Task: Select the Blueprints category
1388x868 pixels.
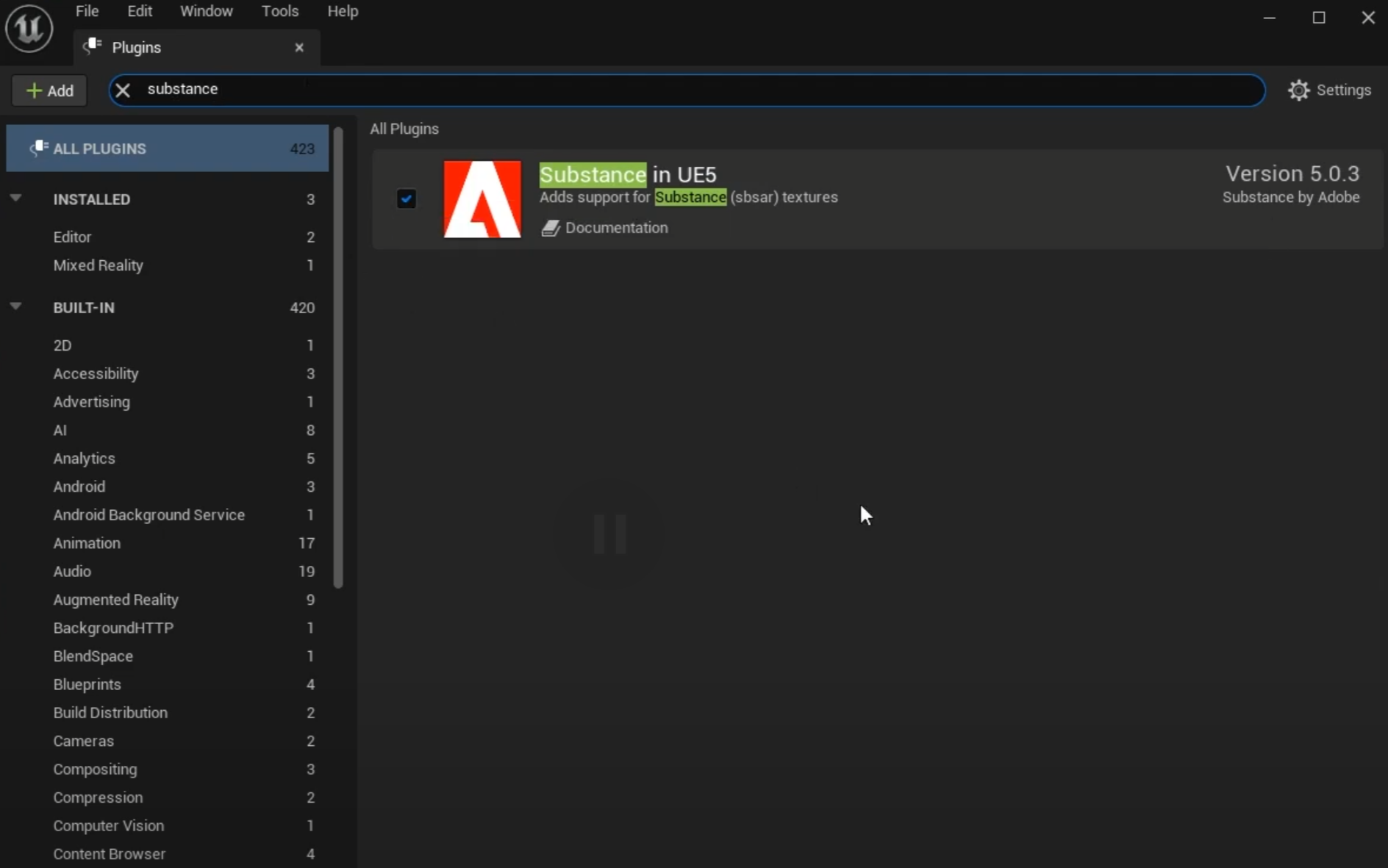Action: pyautogui.click(x=87, y=684)
